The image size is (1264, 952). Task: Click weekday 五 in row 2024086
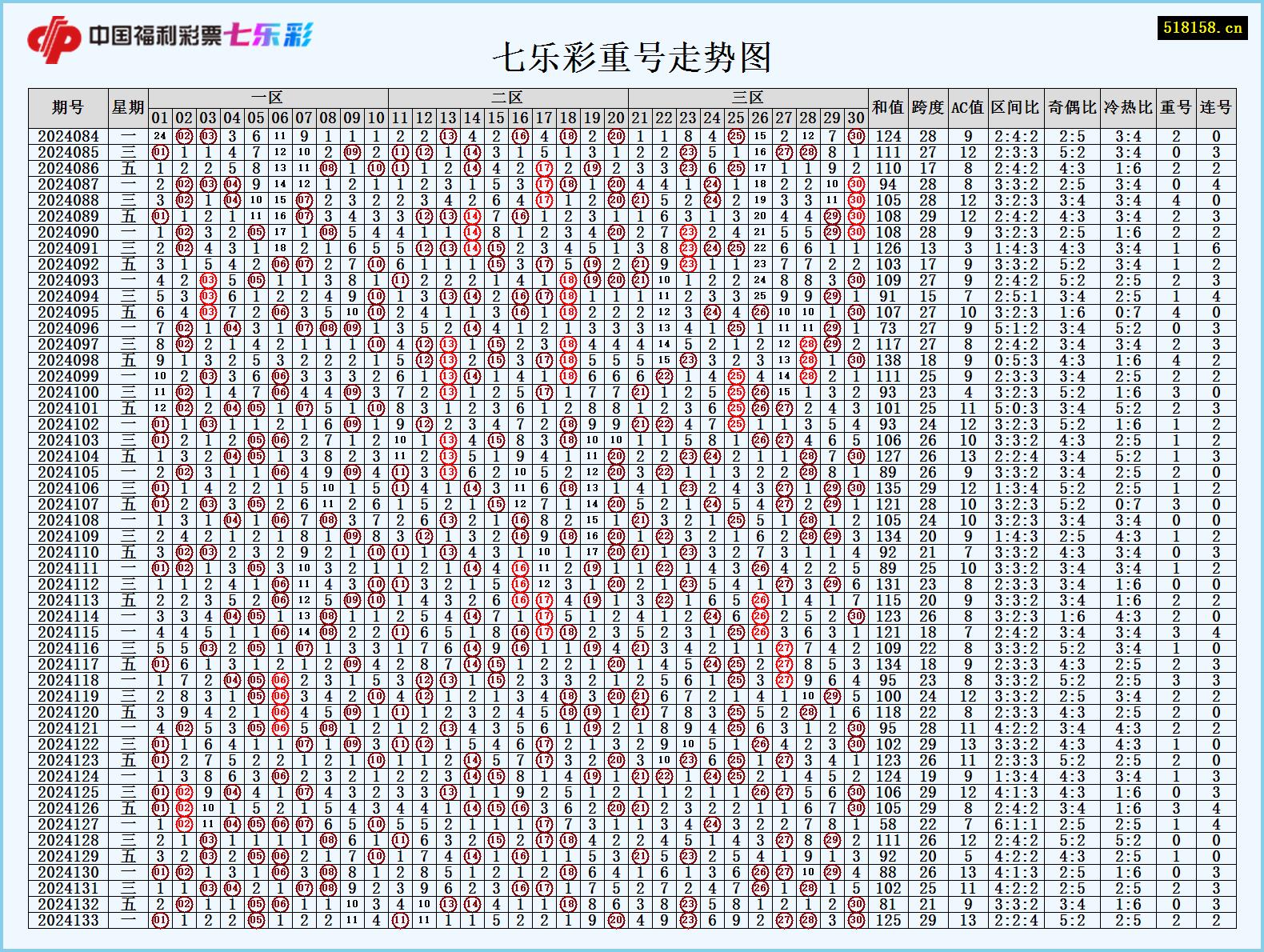128,169
